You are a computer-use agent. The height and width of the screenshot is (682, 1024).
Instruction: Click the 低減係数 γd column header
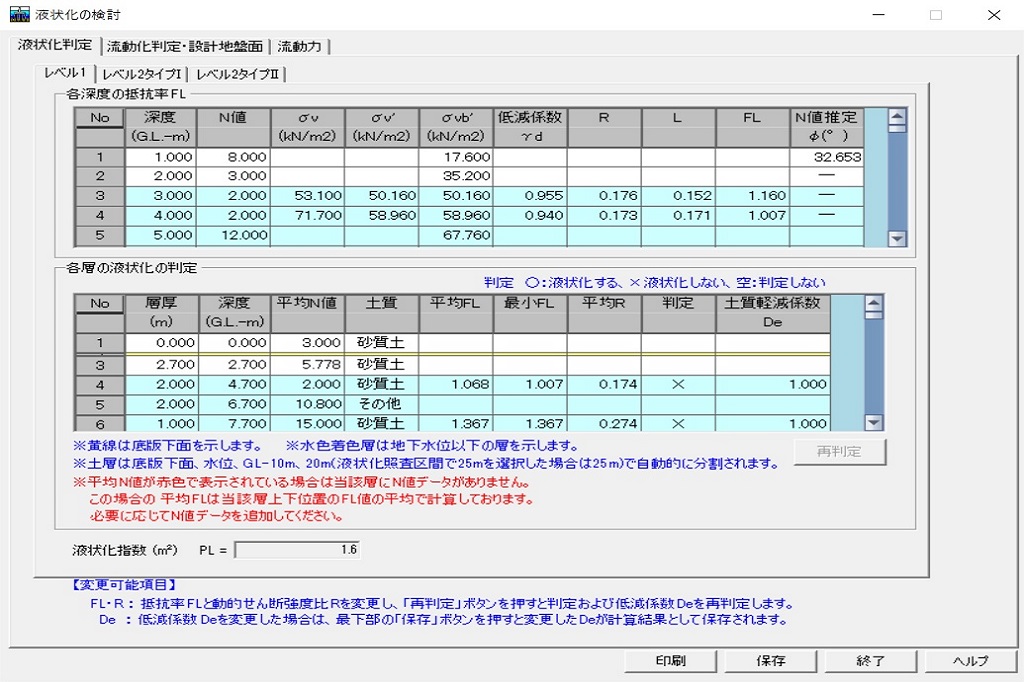click(x=530, y=127)
